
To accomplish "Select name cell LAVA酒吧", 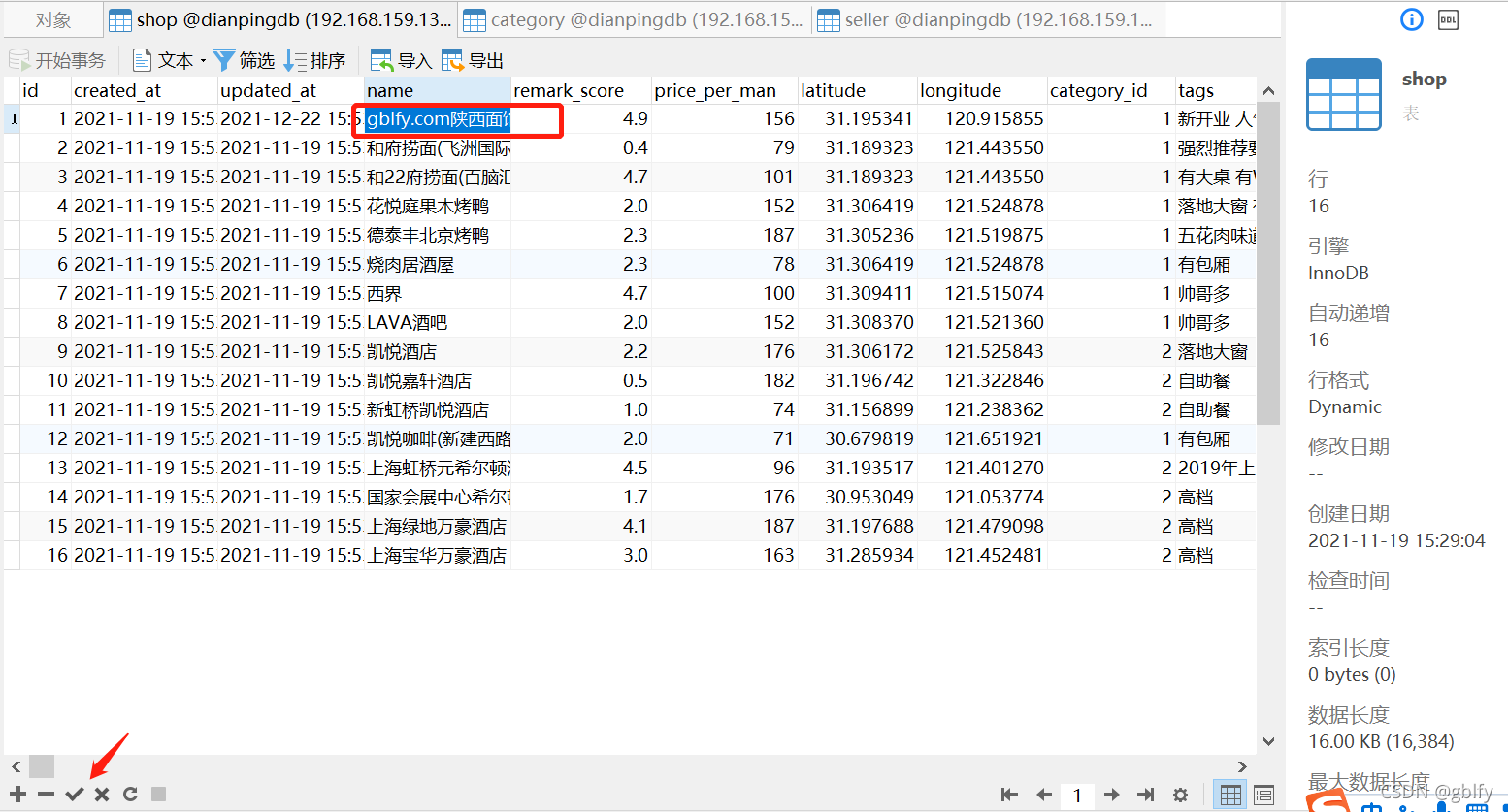I will [438, 323].
